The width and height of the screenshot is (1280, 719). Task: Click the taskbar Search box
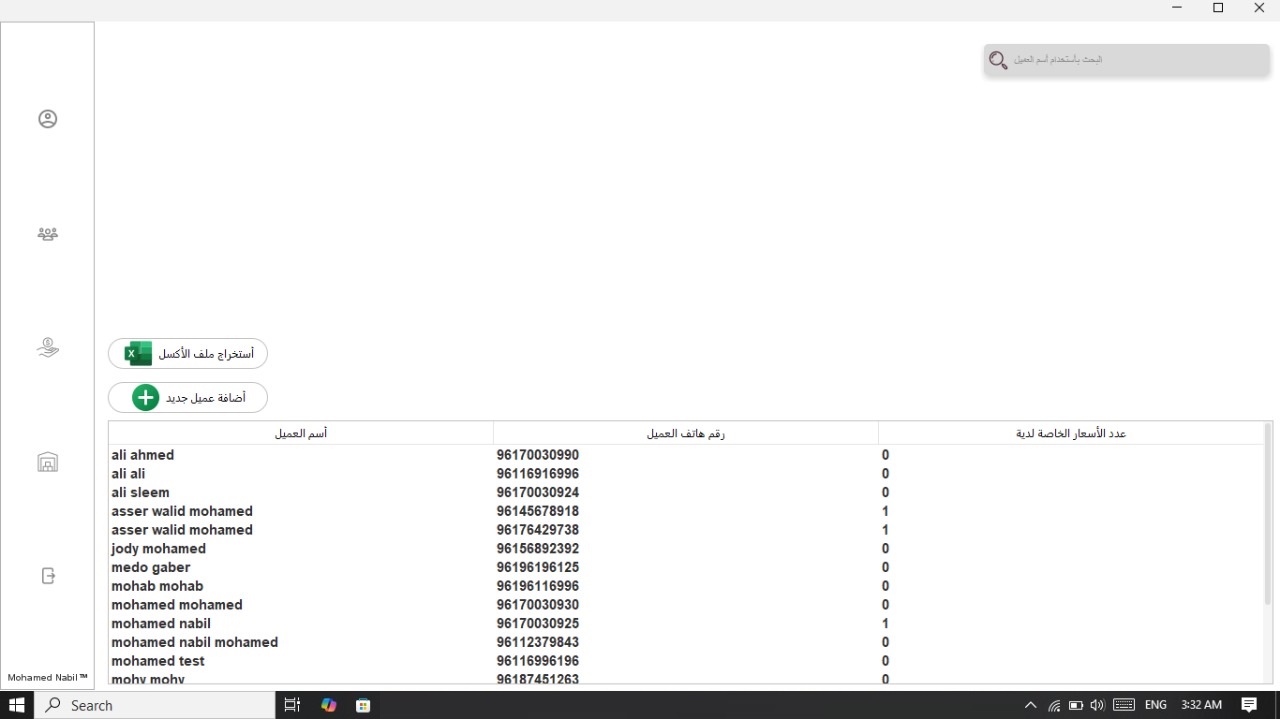pos(155,705)
